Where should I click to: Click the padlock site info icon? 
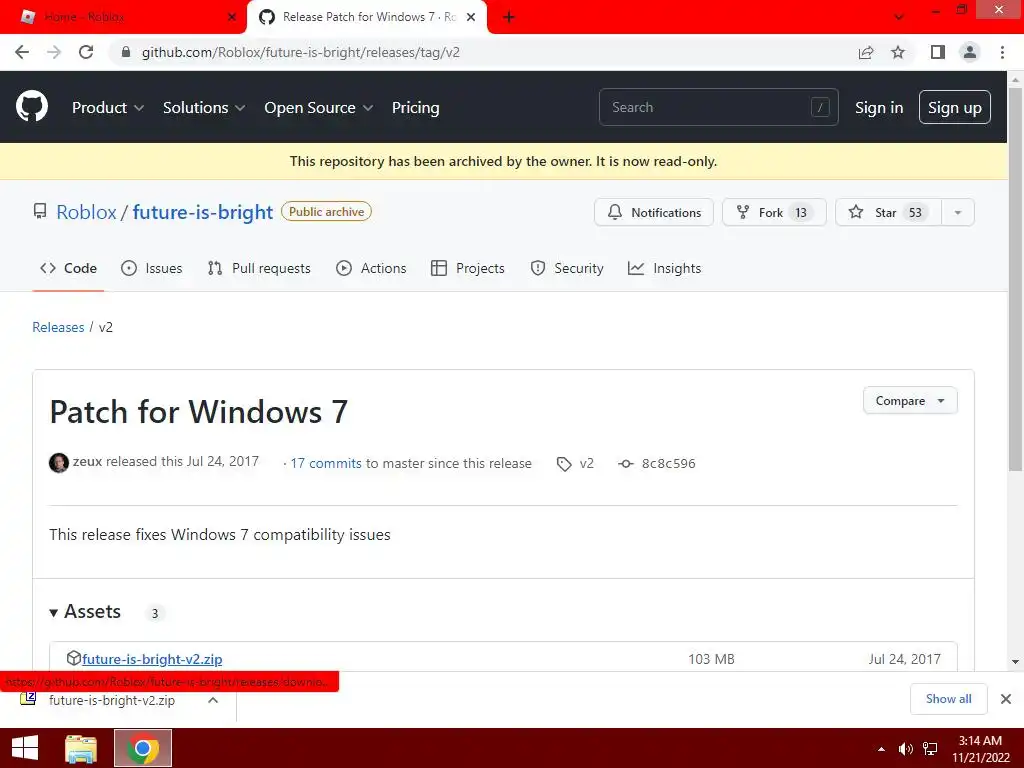click(x=126, y=52)
